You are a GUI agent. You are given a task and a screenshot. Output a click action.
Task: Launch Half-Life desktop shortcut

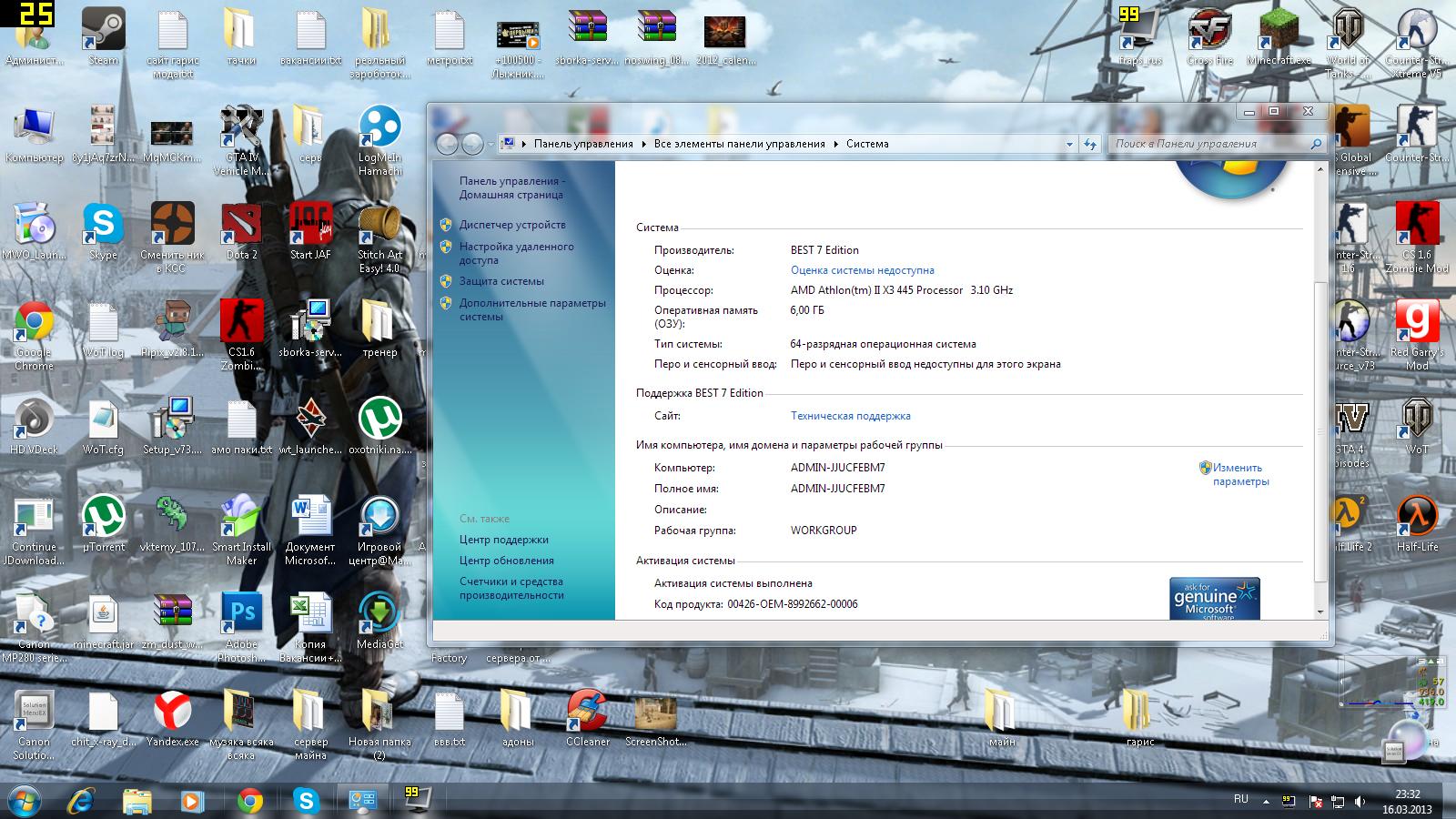[x=1417, y=523]
